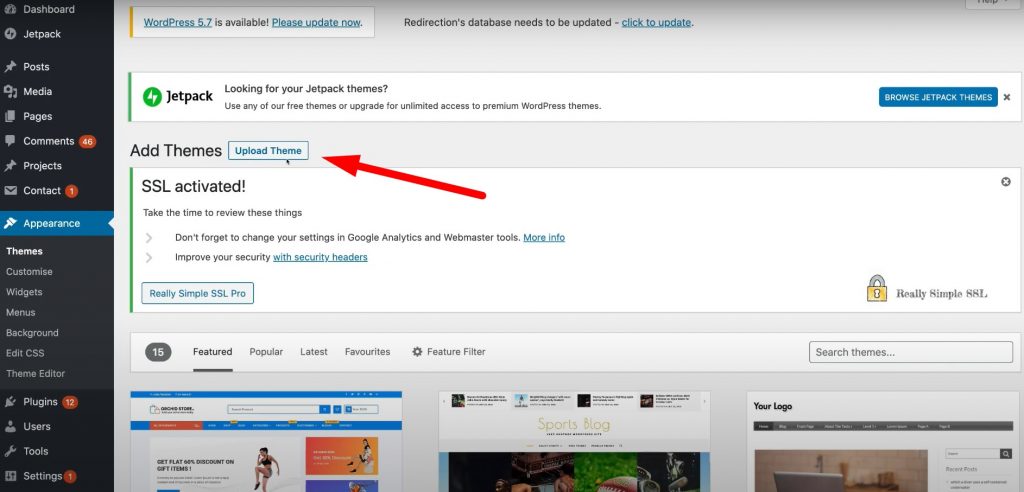Click the Users person icon
This screenshot has height=492, width=1024.
coord(10,427)
